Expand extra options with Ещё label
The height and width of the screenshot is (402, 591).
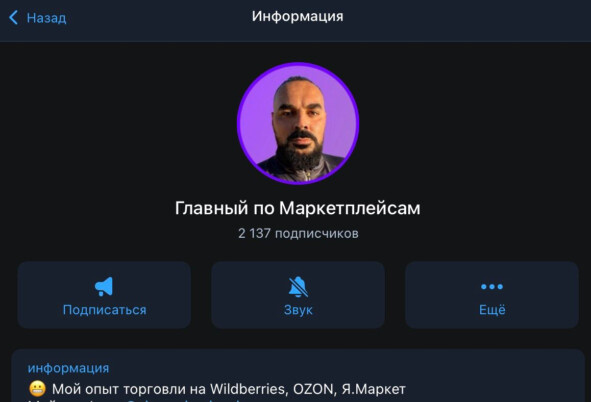click(x=492, y=310)
